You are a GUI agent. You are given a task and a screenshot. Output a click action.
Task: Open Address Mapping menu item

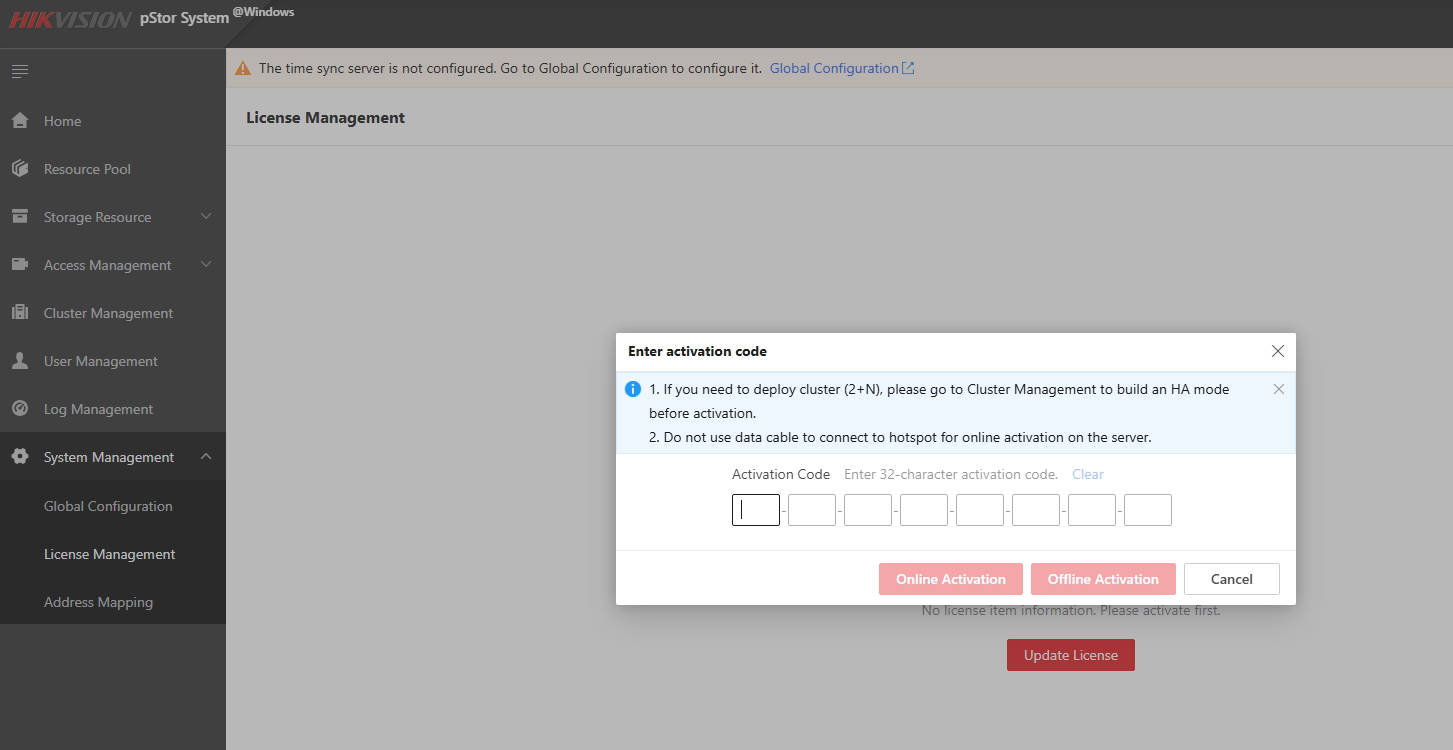pyautogui.click(x=98, y=602)
